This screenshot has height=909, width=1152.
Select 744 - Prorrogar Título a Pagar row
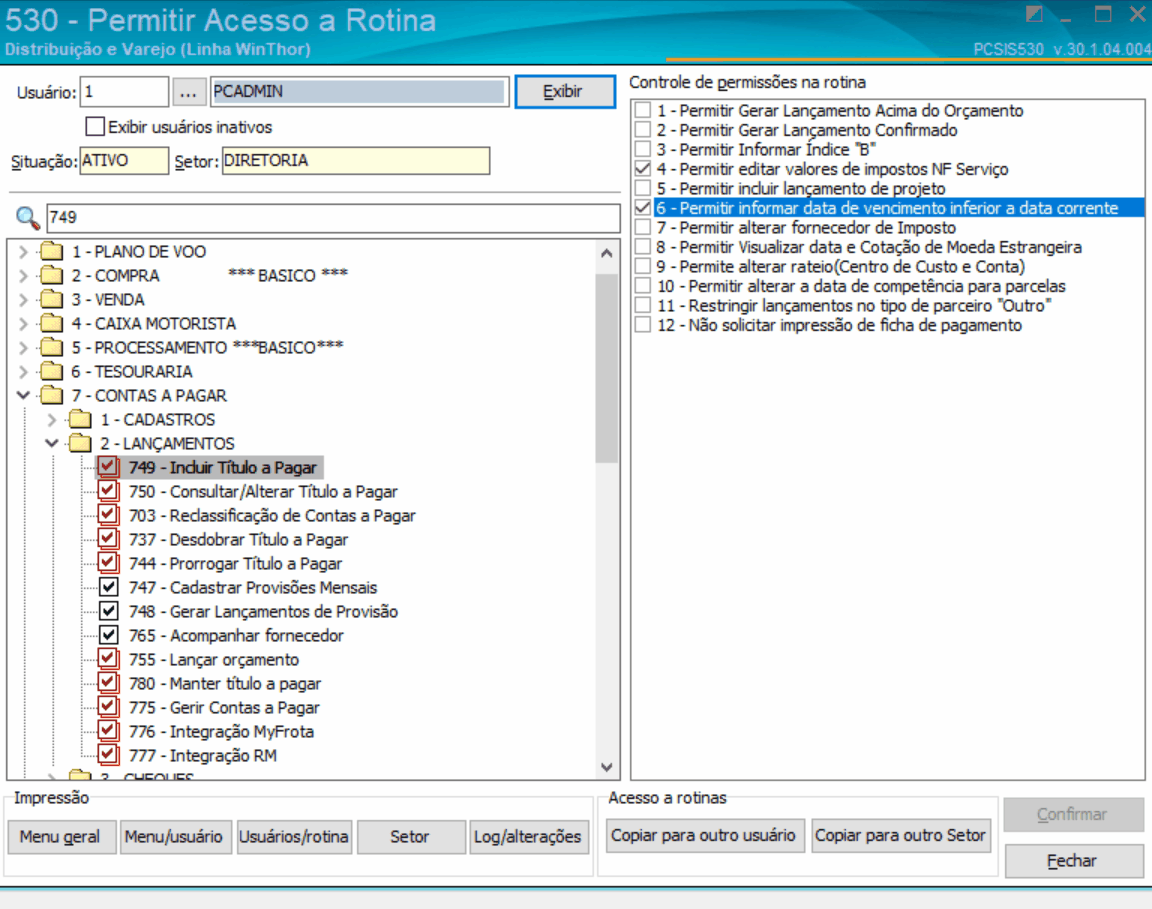235,564
